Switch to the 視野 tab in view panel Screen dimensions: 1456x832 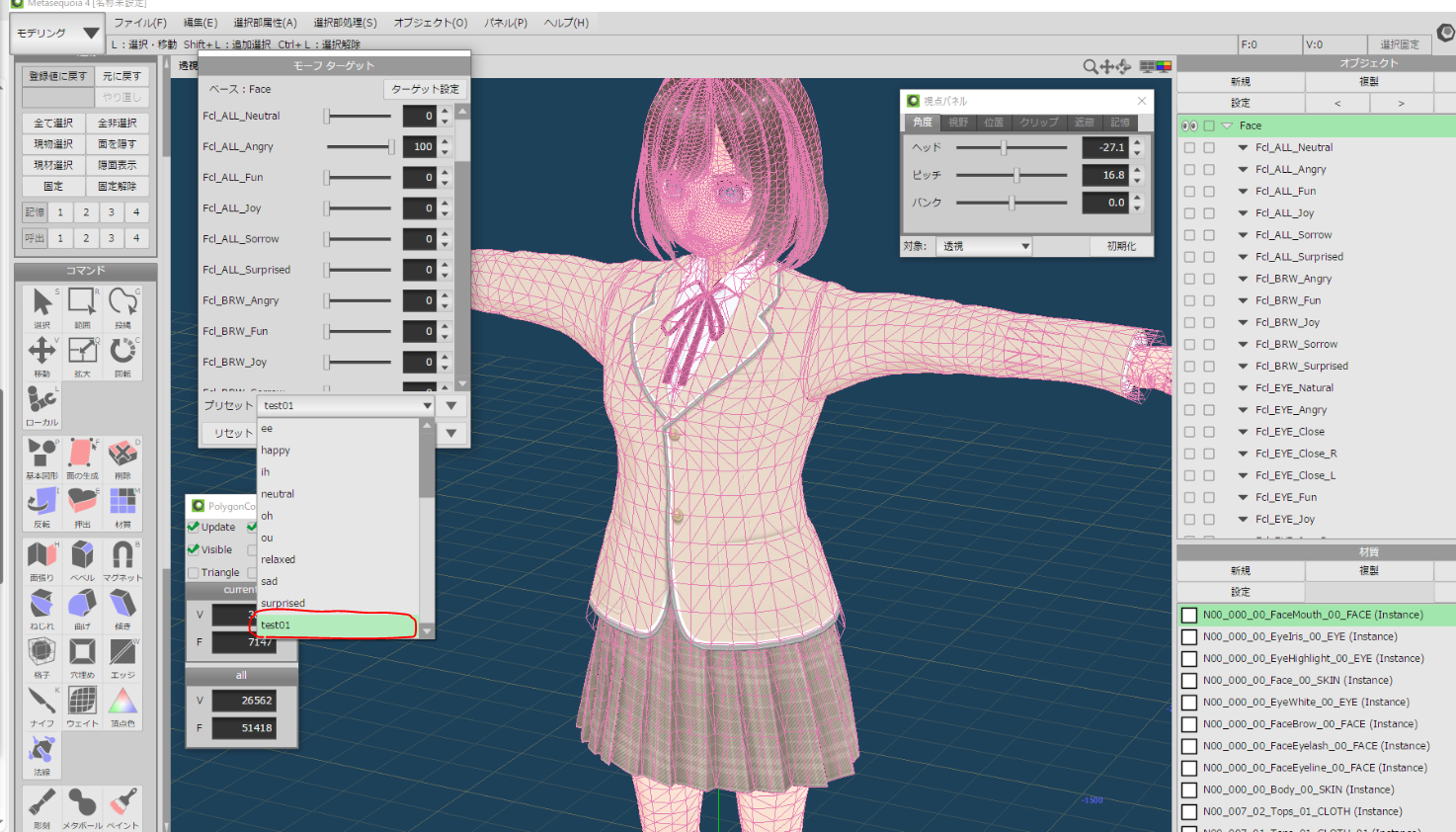click(958, 123)
